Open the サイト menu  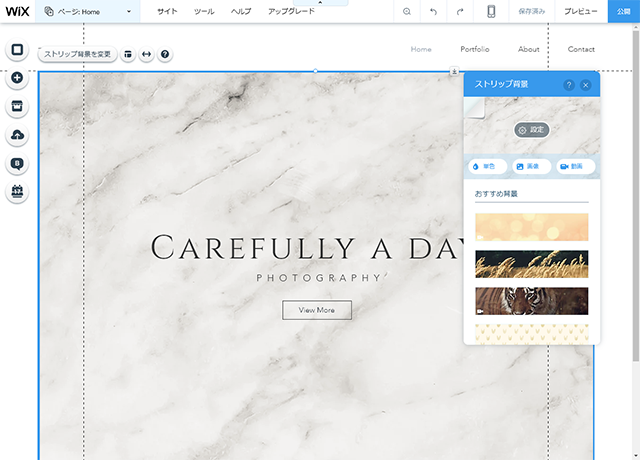pyautogui.click(x=167, y=11)
